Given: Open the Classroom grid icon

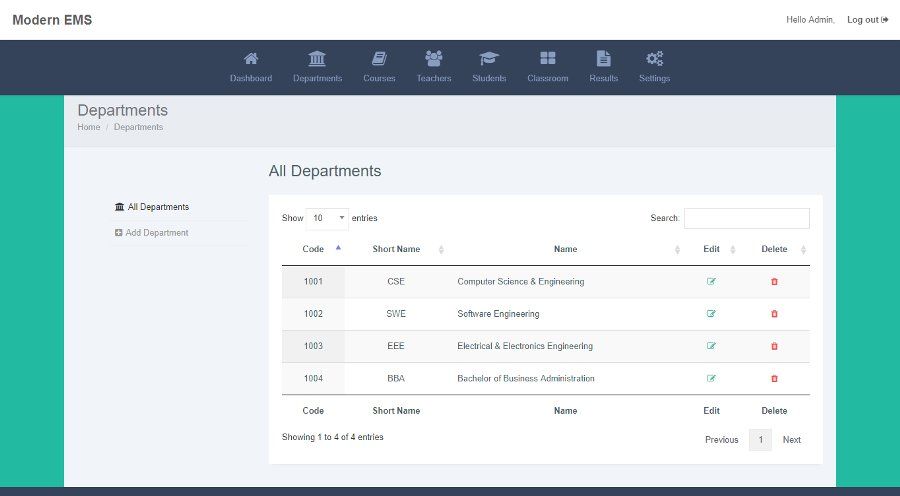Looking at the screenshot, I should coord(547,59).
